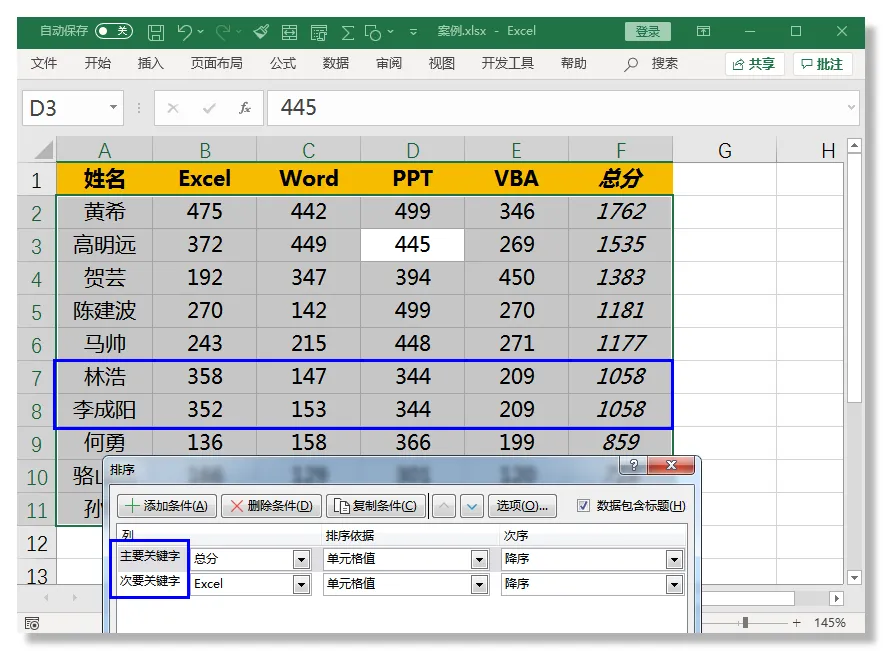The image size is (883, 651).
Task: Click the 145% zoom level
Action: [830, 622]
